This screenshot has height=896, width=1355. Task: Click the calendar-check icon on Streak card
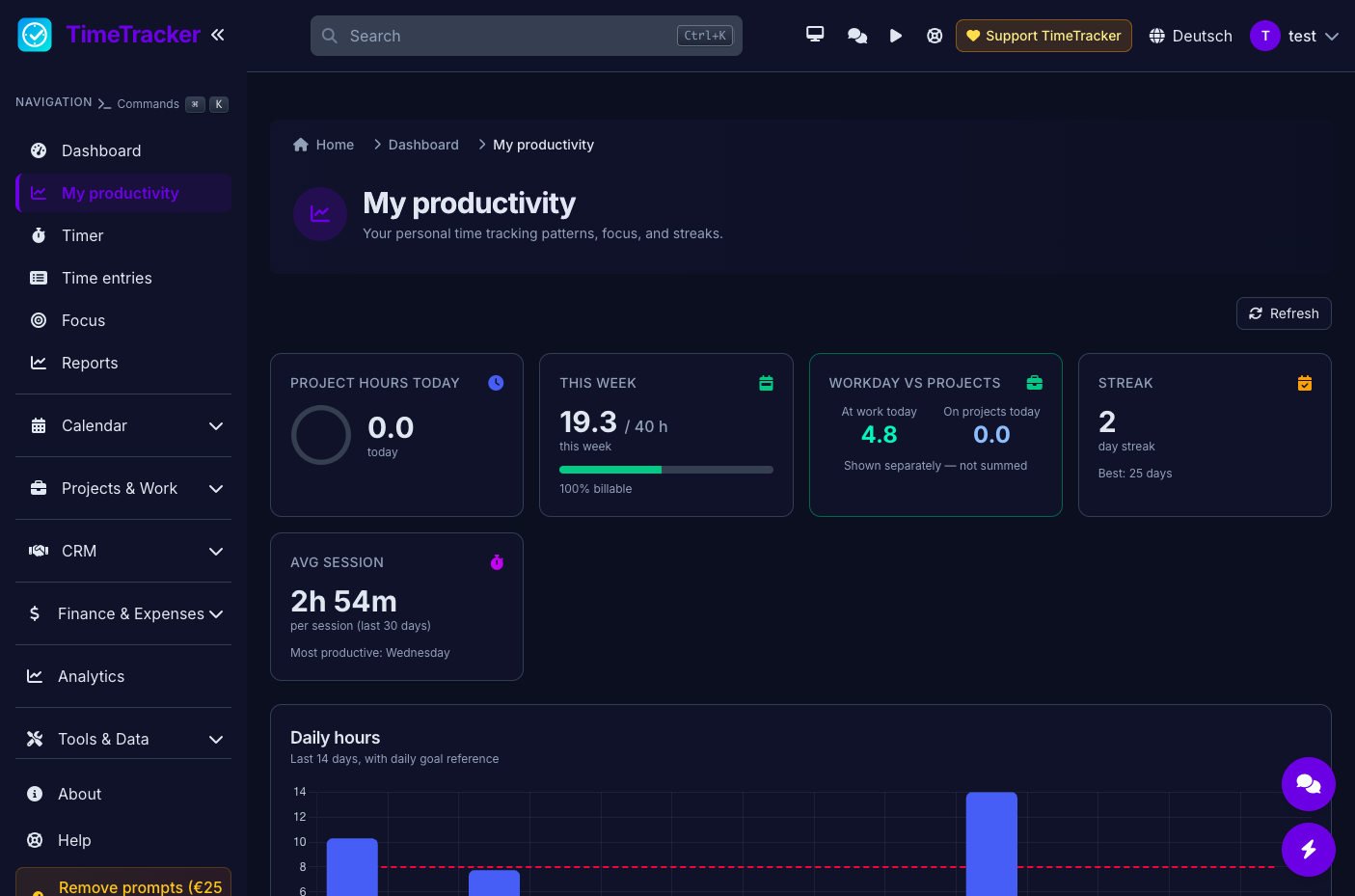coord(1305,383)
